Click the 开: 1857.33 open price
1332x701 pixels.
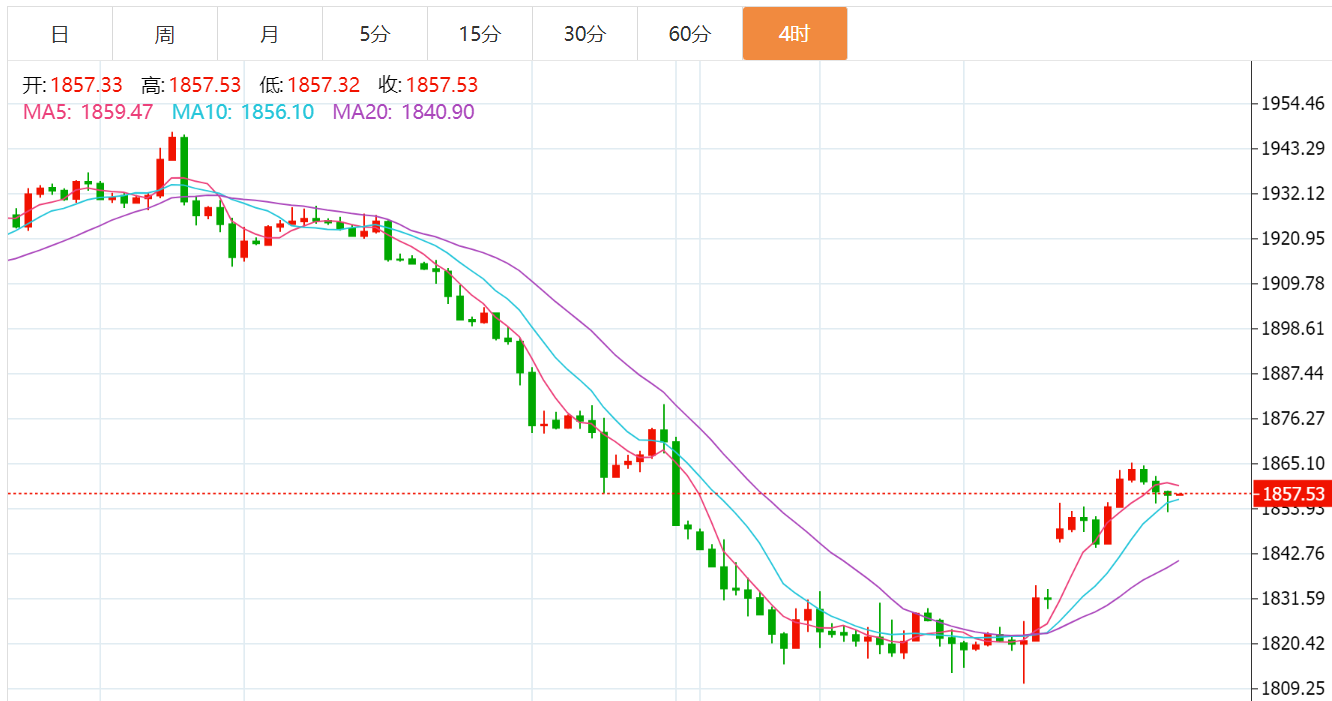(73, 85)
